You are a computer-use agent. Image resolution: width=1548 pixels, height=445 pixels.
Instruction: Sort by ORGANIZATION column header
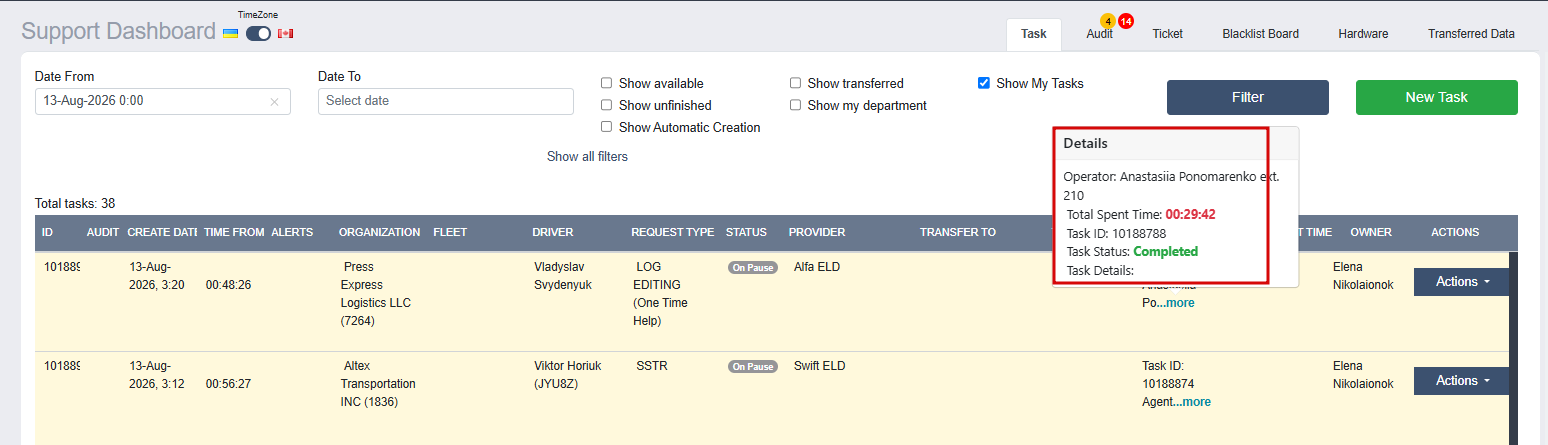[379, 232]
